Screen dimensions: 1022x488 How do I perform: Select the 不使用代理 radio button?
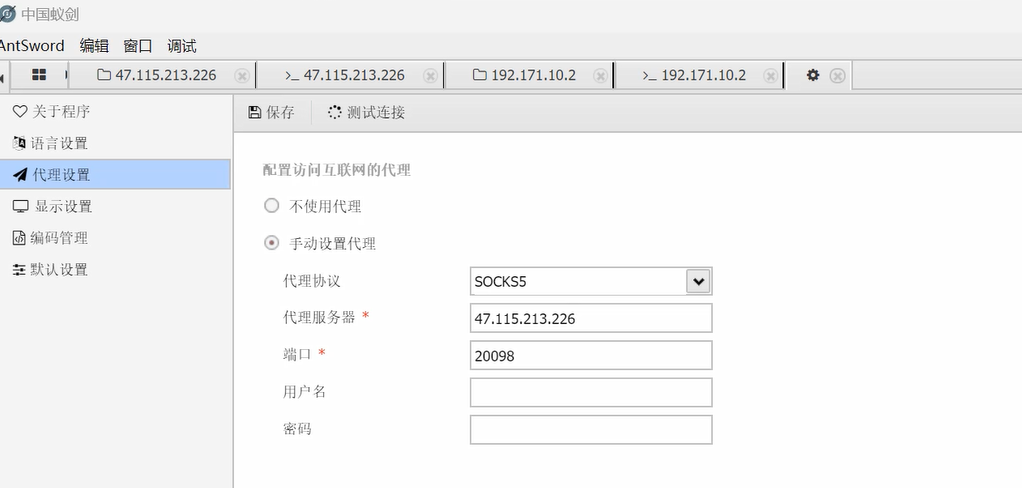click(x=271, y=206)
